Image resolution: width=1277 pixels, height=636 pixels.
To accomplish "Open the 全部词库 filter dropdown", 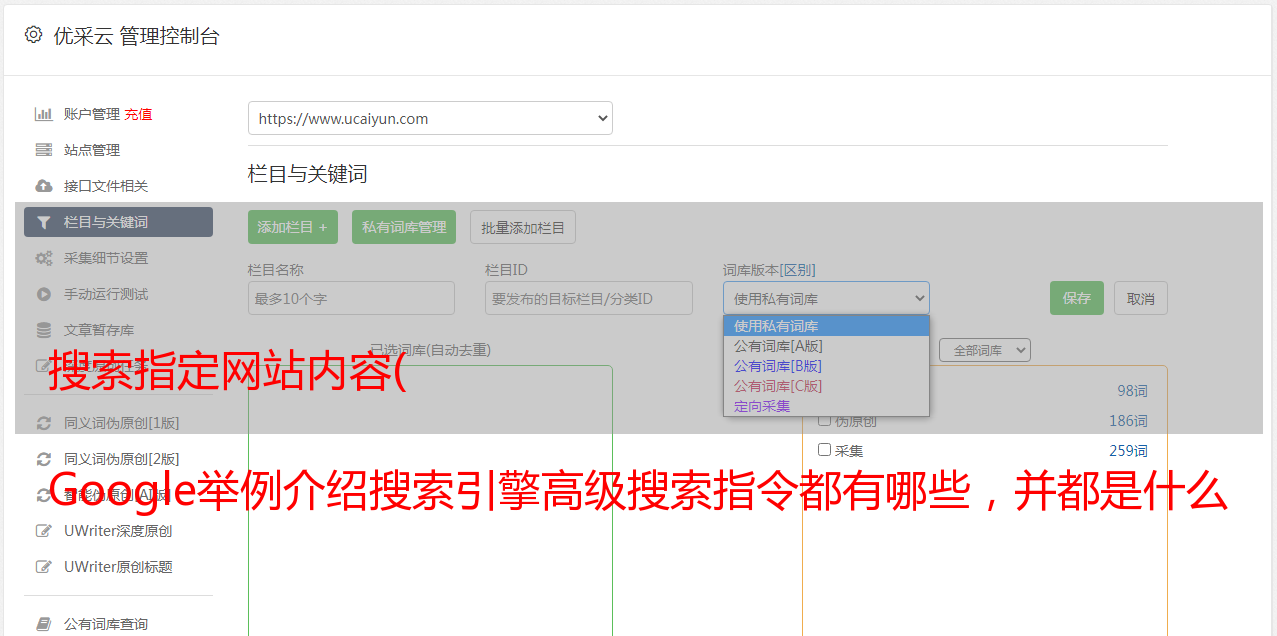I will click(985, 350).
